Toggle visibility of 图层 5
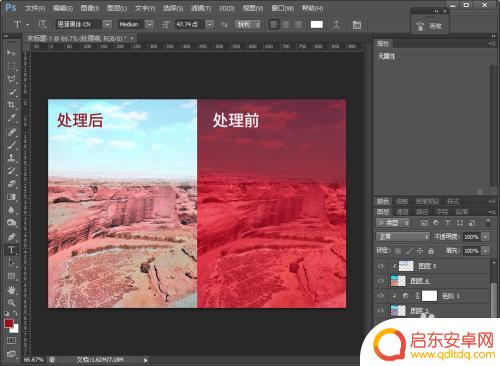Image resolution: width=500 pixels, height=366 pixels. click(x=381, y=266)
